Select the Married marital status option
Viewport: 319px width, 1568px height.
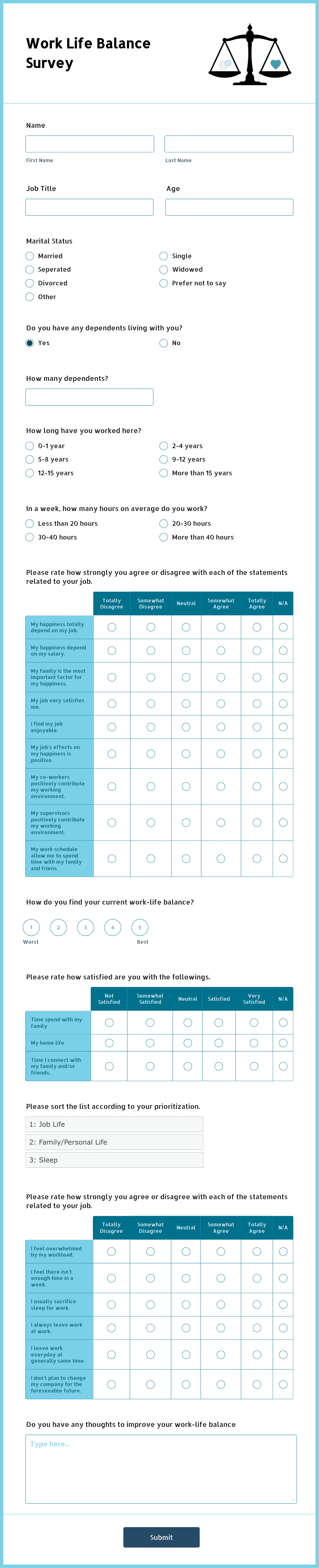pos(30,255)
